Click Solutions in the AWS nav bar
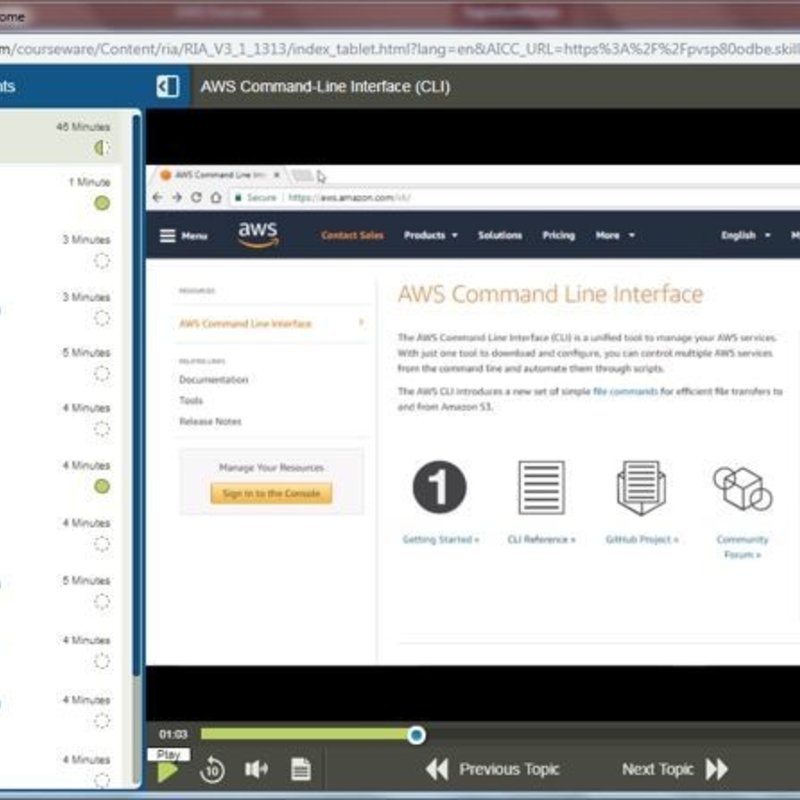Viewport: 800px width, 800px height. point(500,235)
